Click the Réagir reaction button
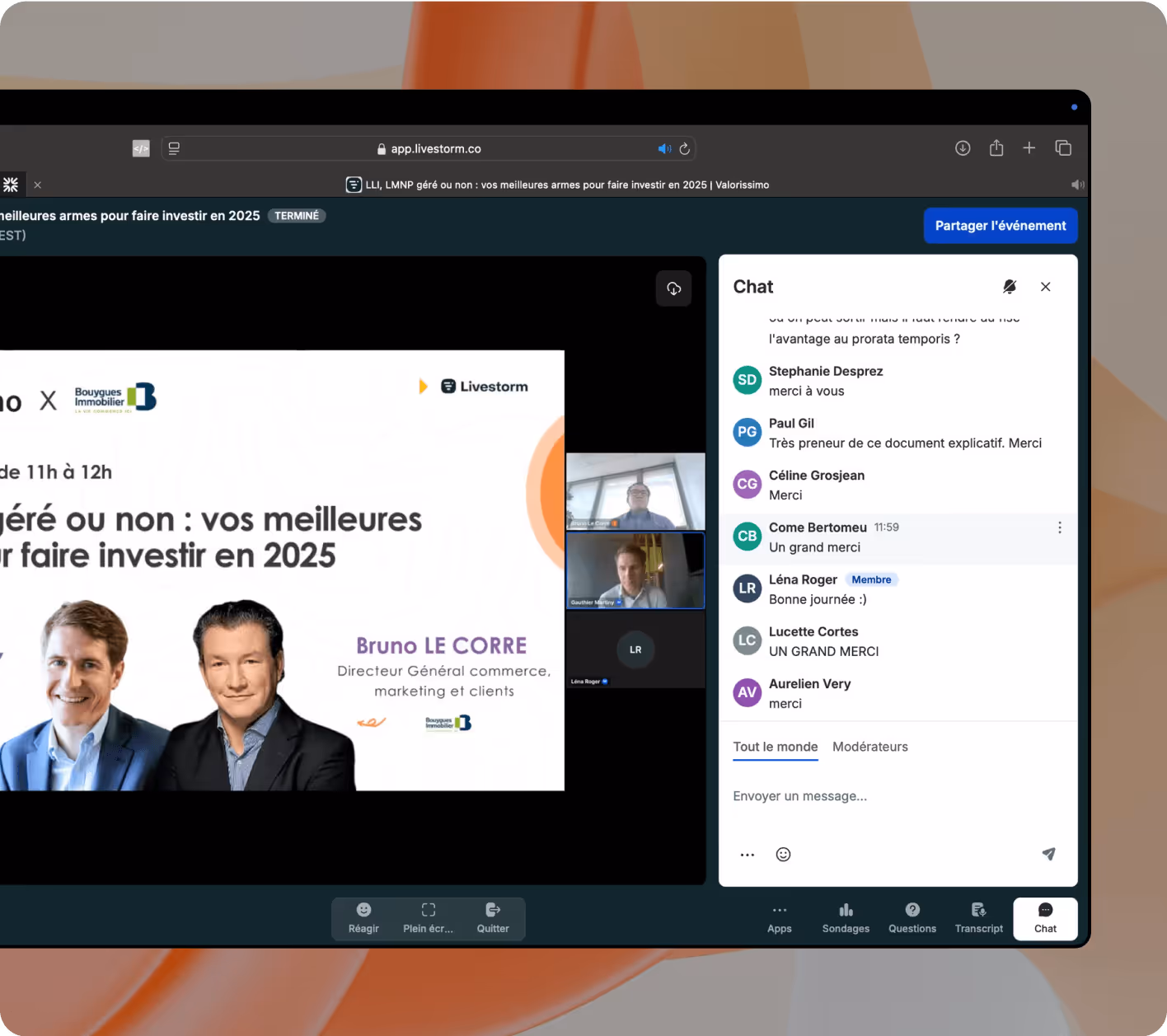Image resolution: width=1167 pixels, height=1036 pixels. [363, 918]
